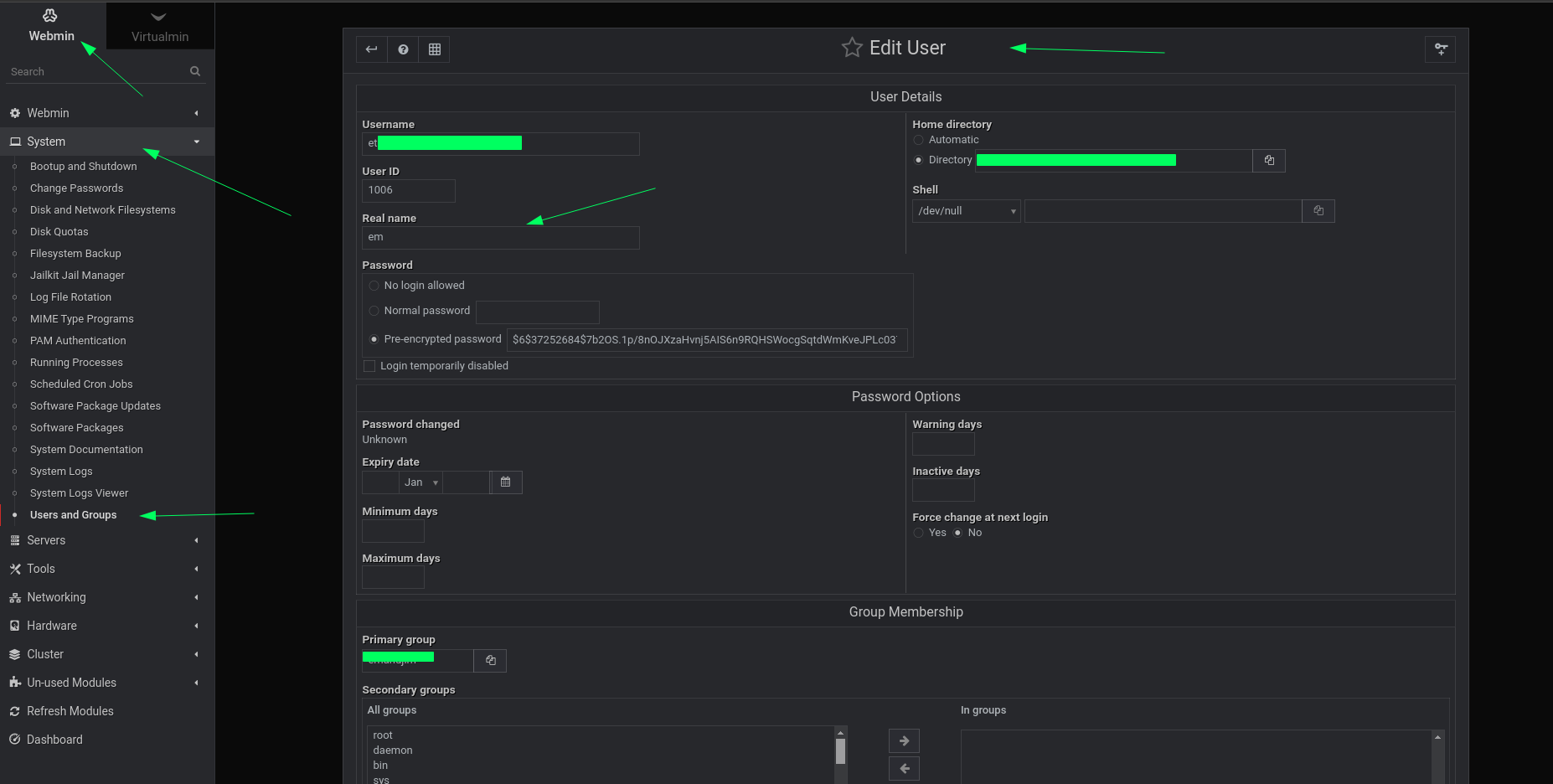Screen dimensions: 1553x784
Task: Click the Cluster layers icon
Action: click(x=14, y=654)
